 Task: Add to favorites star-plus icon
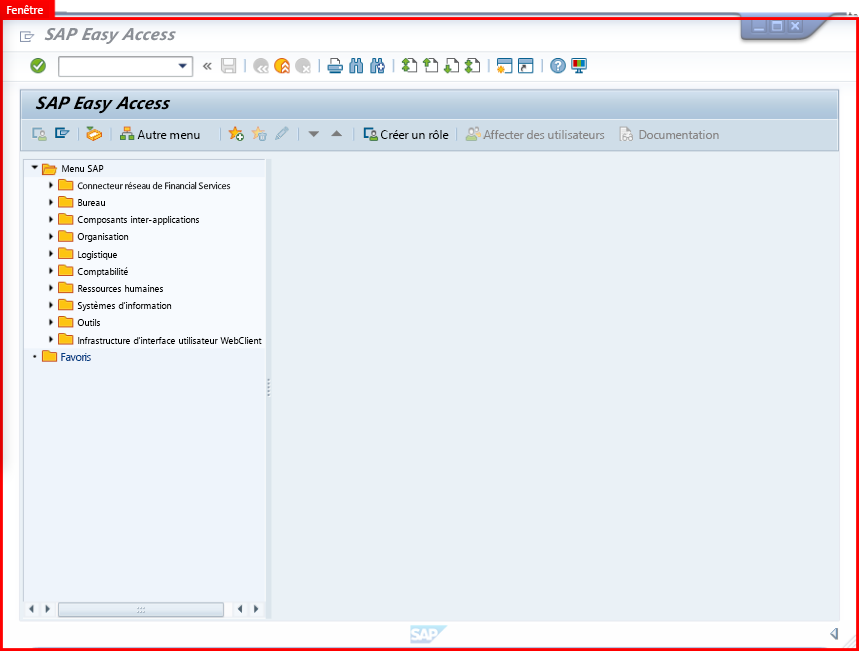(236, 134)
